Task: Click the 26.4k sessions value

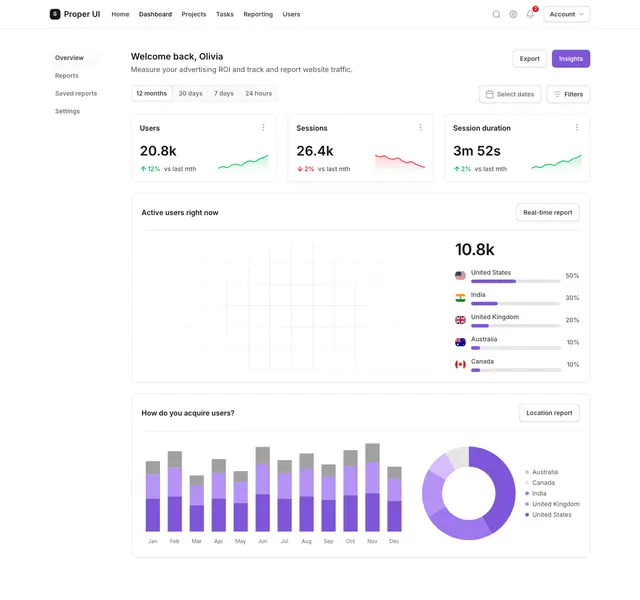Action: 315,151
